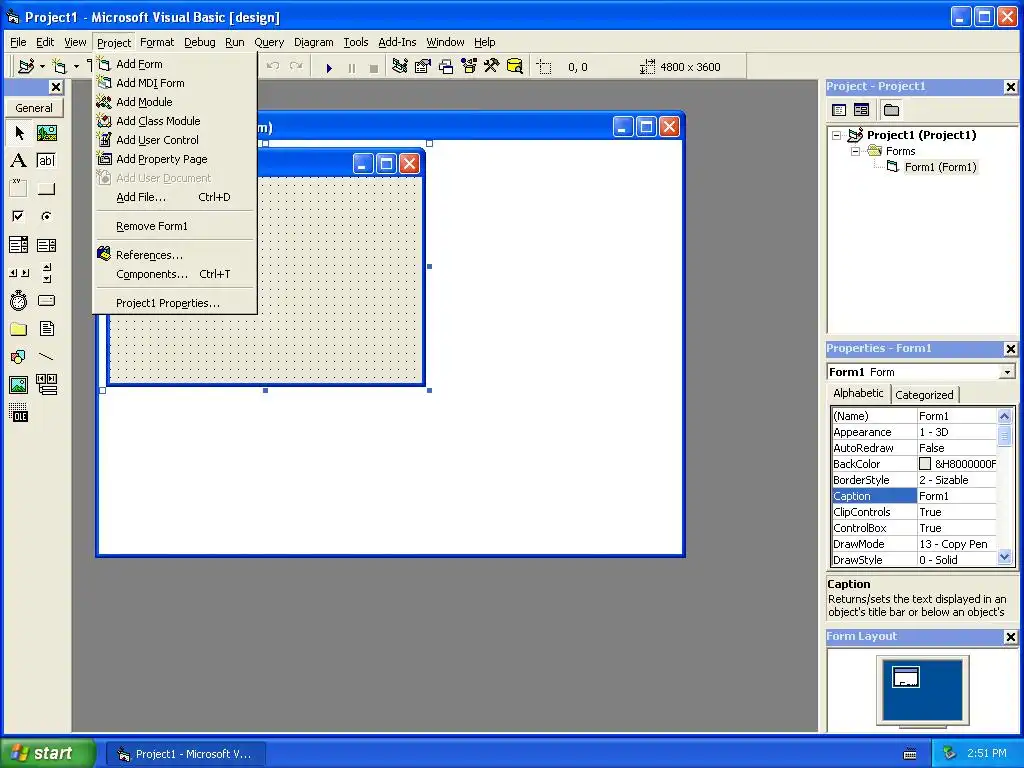This screenshot has width=1024, height=768.
Task: Open Components... from Project menu
Action: [175, 274]
